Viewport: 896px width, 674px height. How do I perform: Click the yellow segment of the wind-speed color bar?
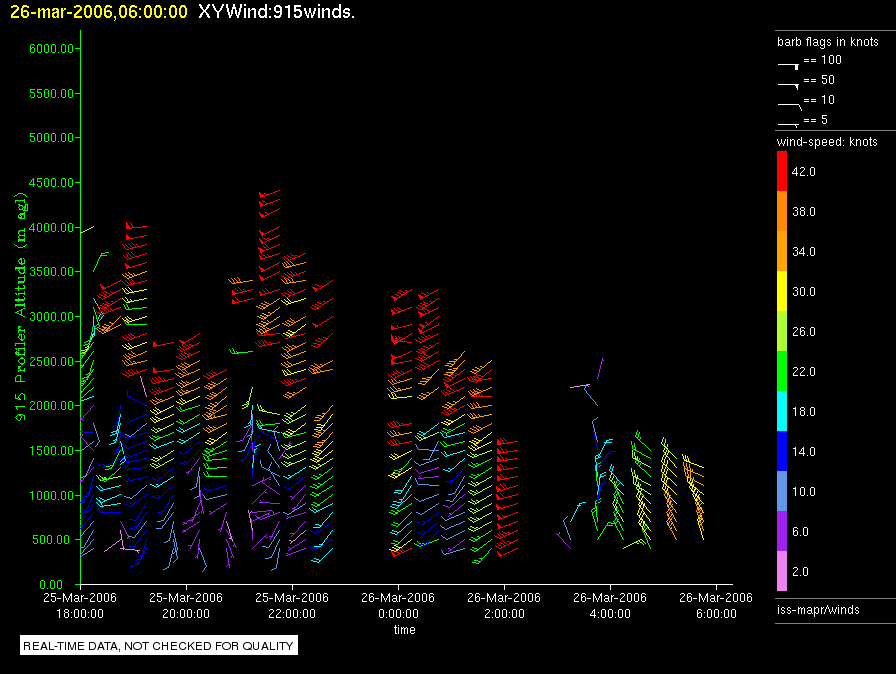[x=783, y=292]
